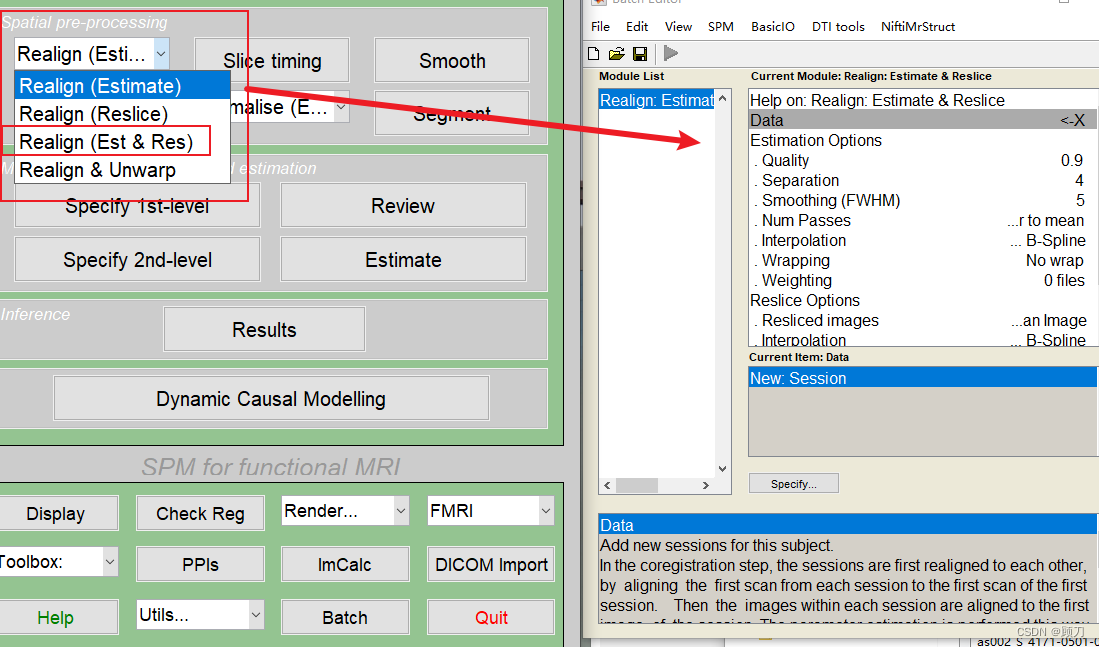Viewport: 1099px width, 647px height.
Task: Click left arrow of Module List horizontal scrollbar
Action: tap(607, 485)
